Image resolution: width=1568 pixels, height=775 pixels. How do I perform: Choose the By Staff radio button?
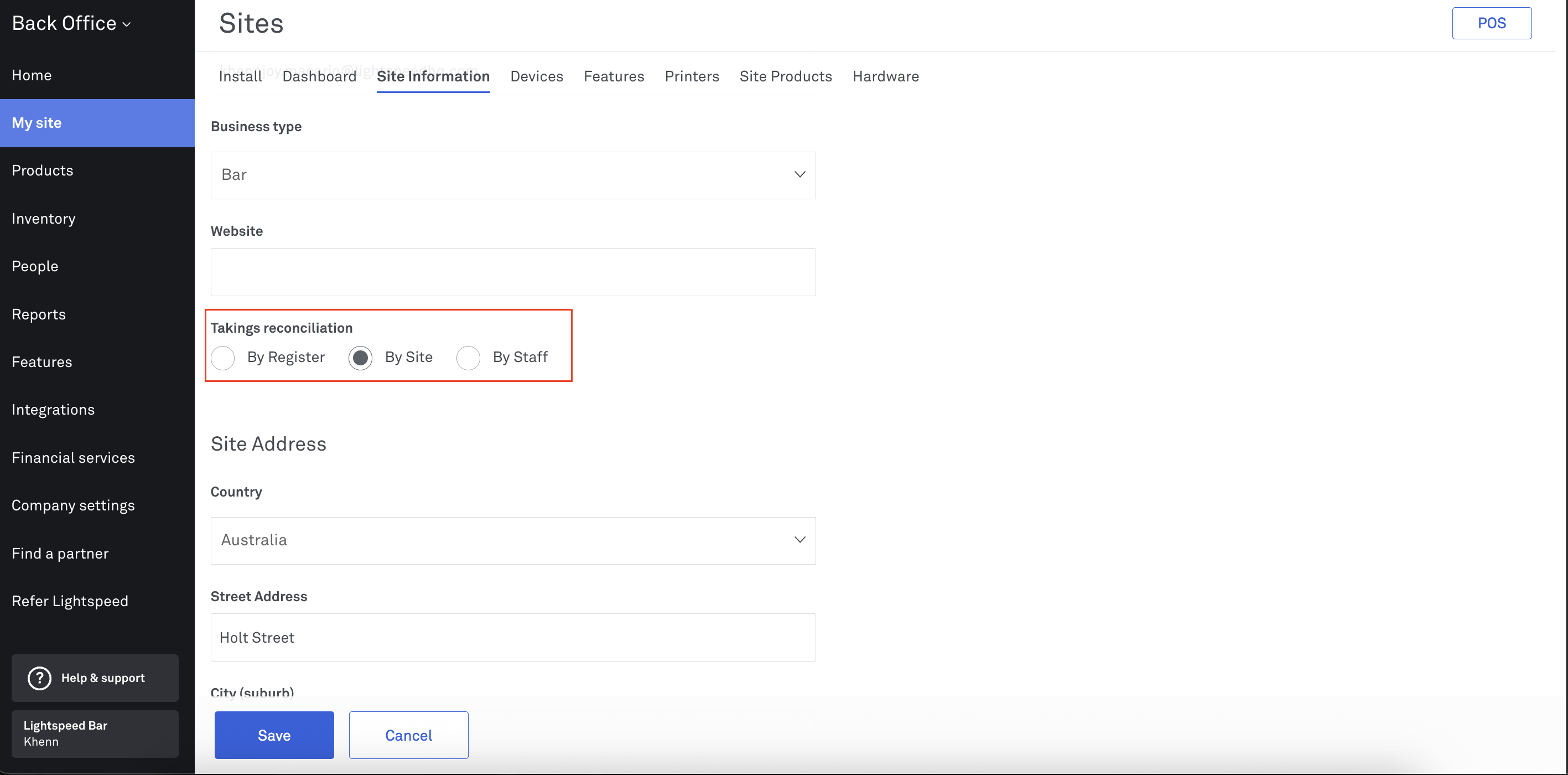point(468,358)
